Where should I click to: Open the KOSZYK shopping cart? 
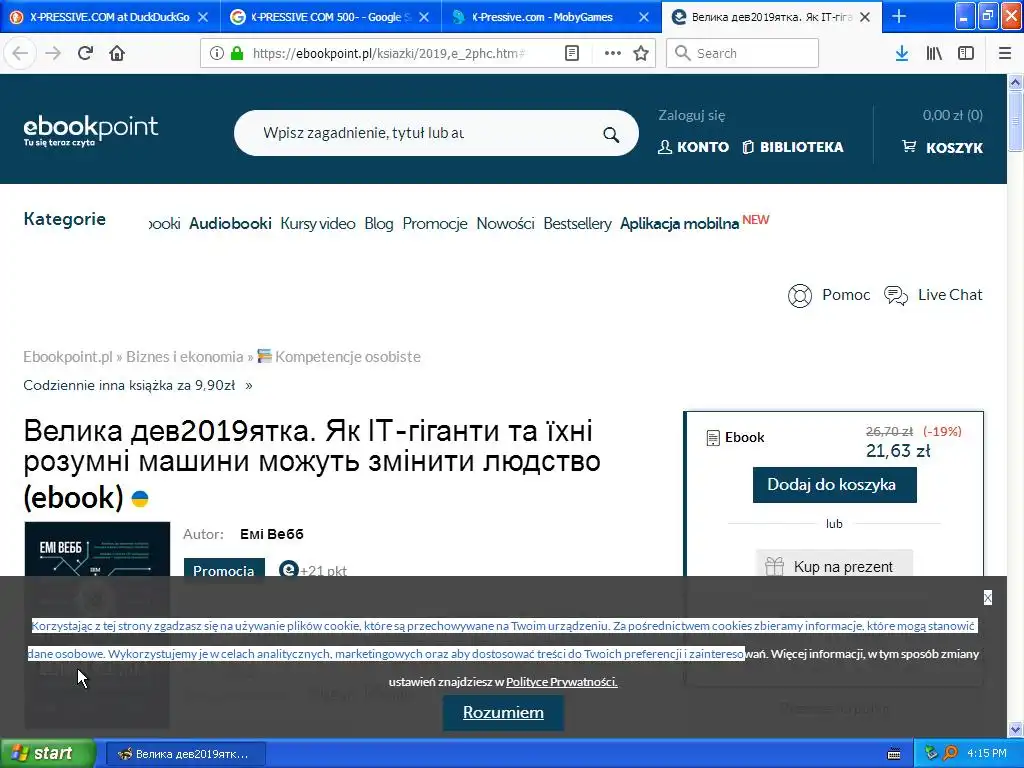pos(942,147)
